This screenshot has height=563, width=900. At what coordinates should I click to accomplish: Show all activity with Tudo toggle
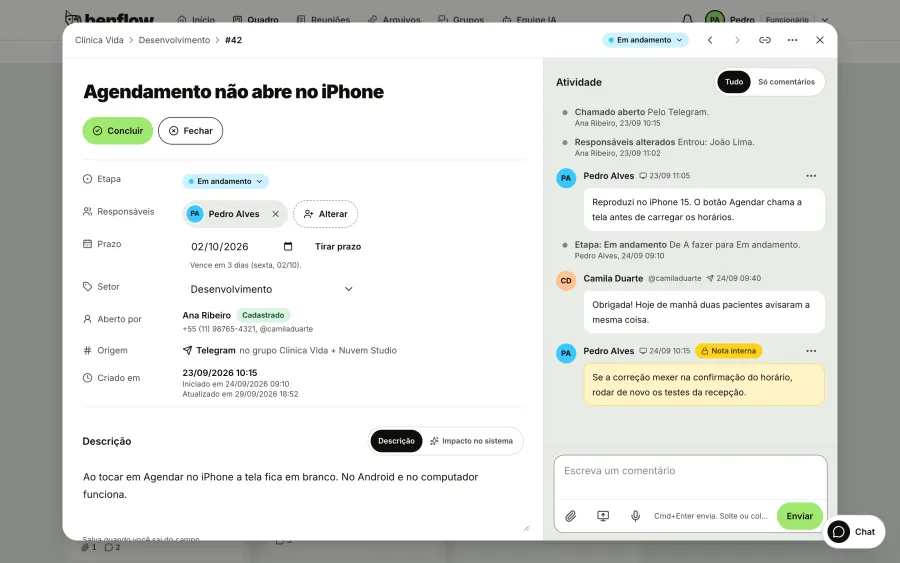click(734, 81)
